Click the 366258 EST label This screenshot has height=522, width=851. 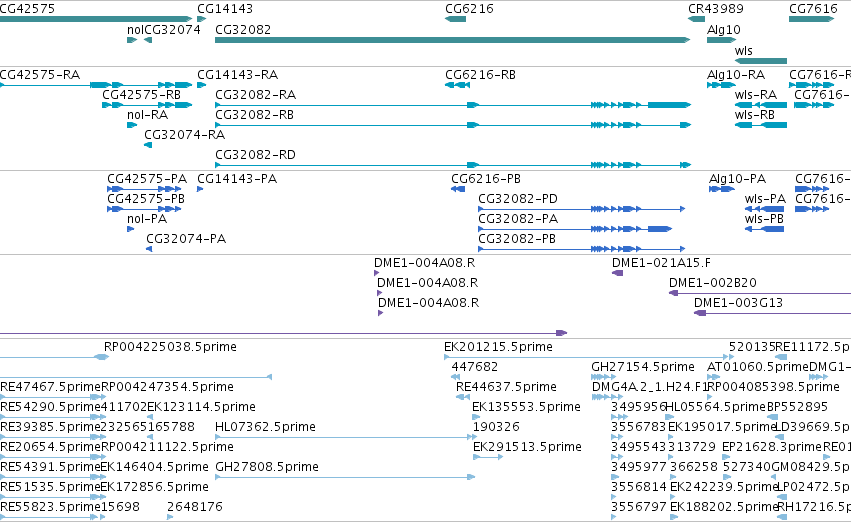pos(694,467)
